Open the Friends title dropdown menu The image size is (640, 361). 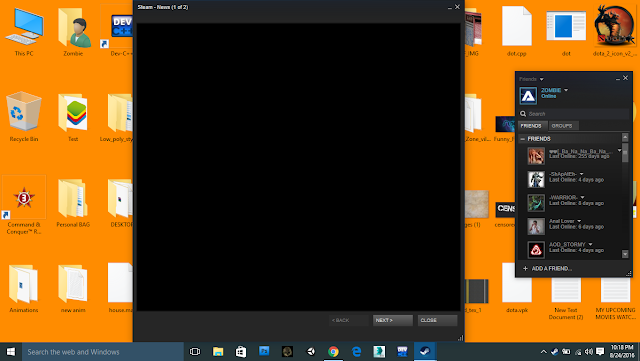541,79
